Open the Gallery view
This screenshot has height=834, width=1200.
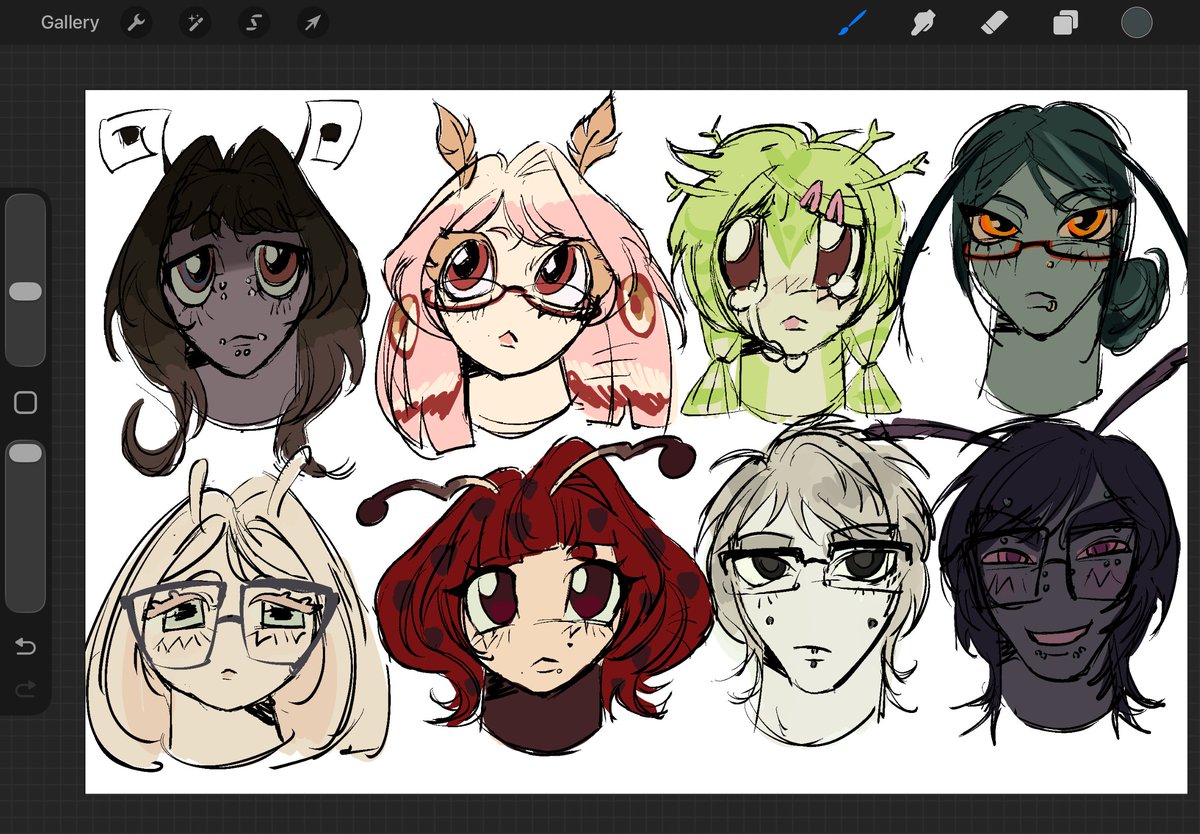coord(70,22)
